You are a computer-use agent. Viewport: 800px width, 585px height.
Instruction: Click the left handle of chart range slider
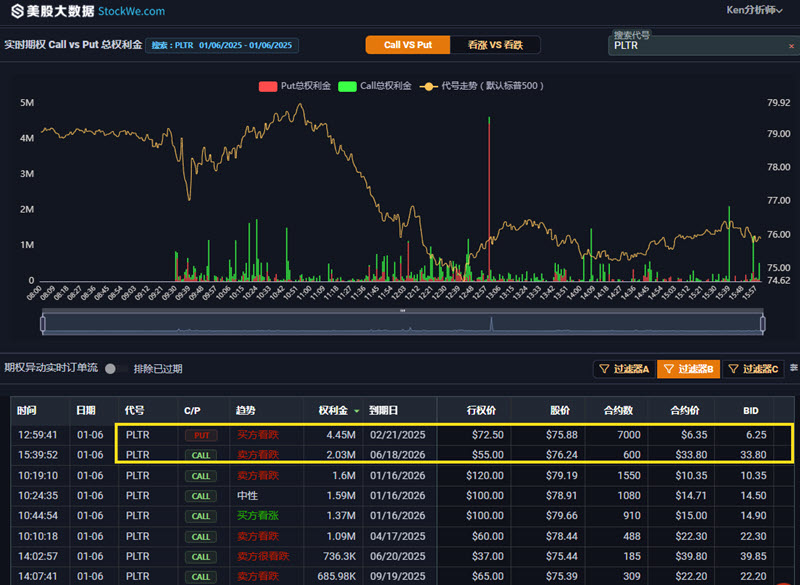click(43, 324)
